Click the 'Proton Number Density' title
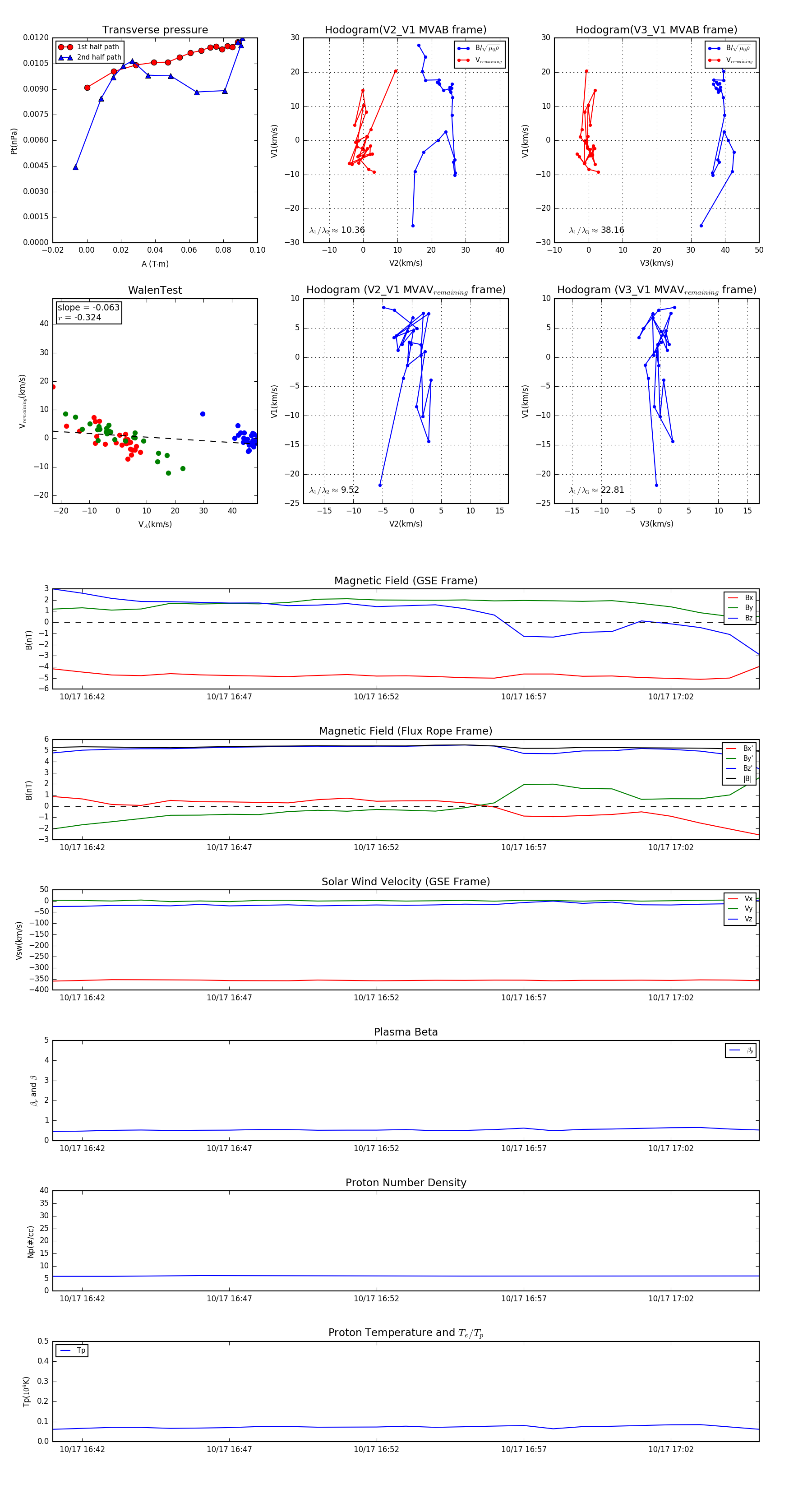The image size is (812, 1489). (x=406, y=1183)
